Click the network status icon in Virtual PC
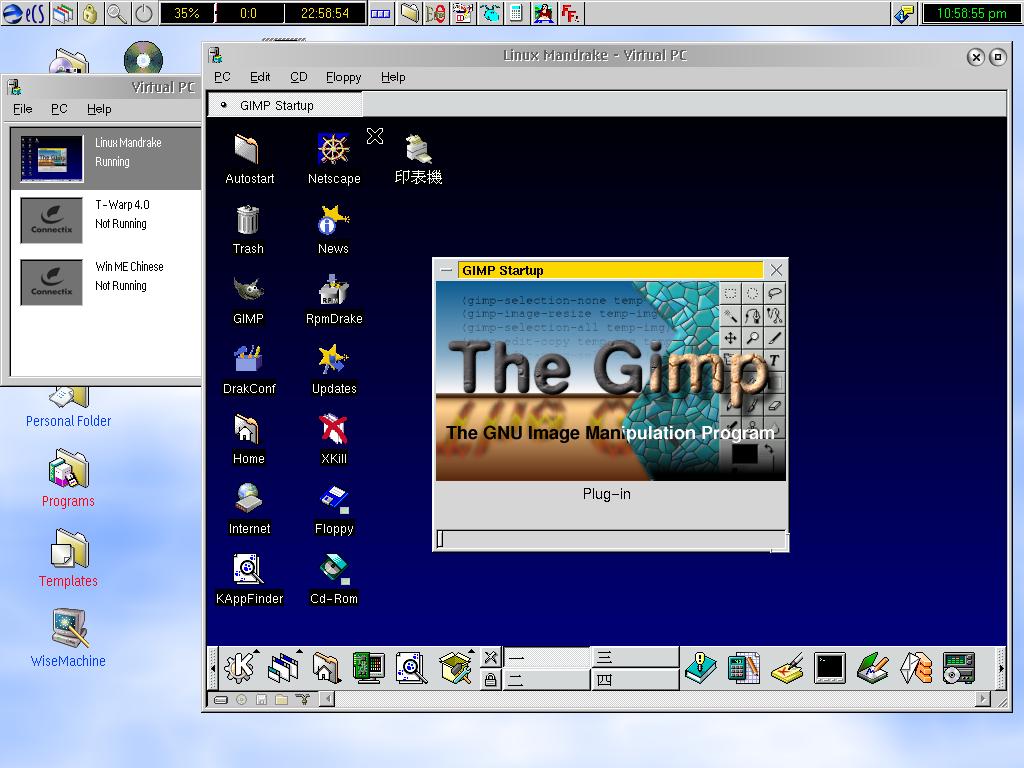This screenshot has width=1024, height=768. point(302,700)
